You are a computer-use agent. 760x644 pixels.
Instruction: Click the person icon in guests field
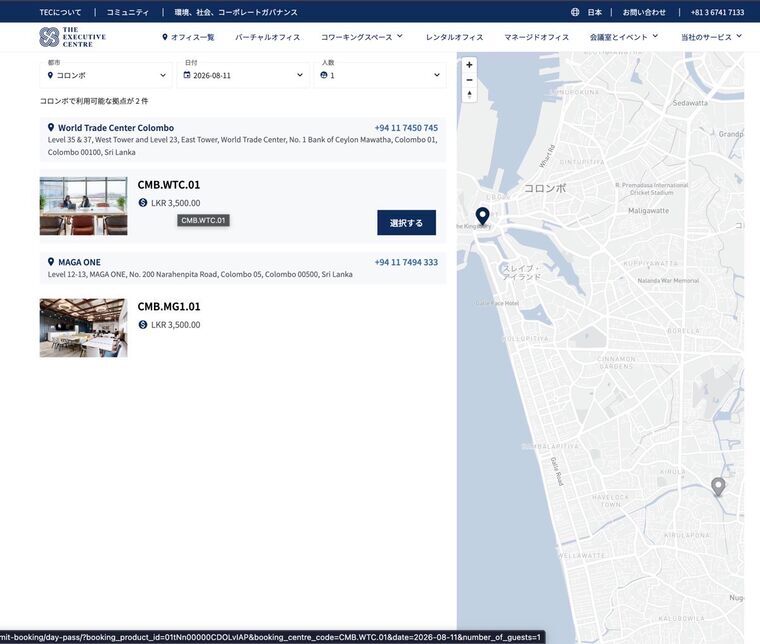[324, 75]
